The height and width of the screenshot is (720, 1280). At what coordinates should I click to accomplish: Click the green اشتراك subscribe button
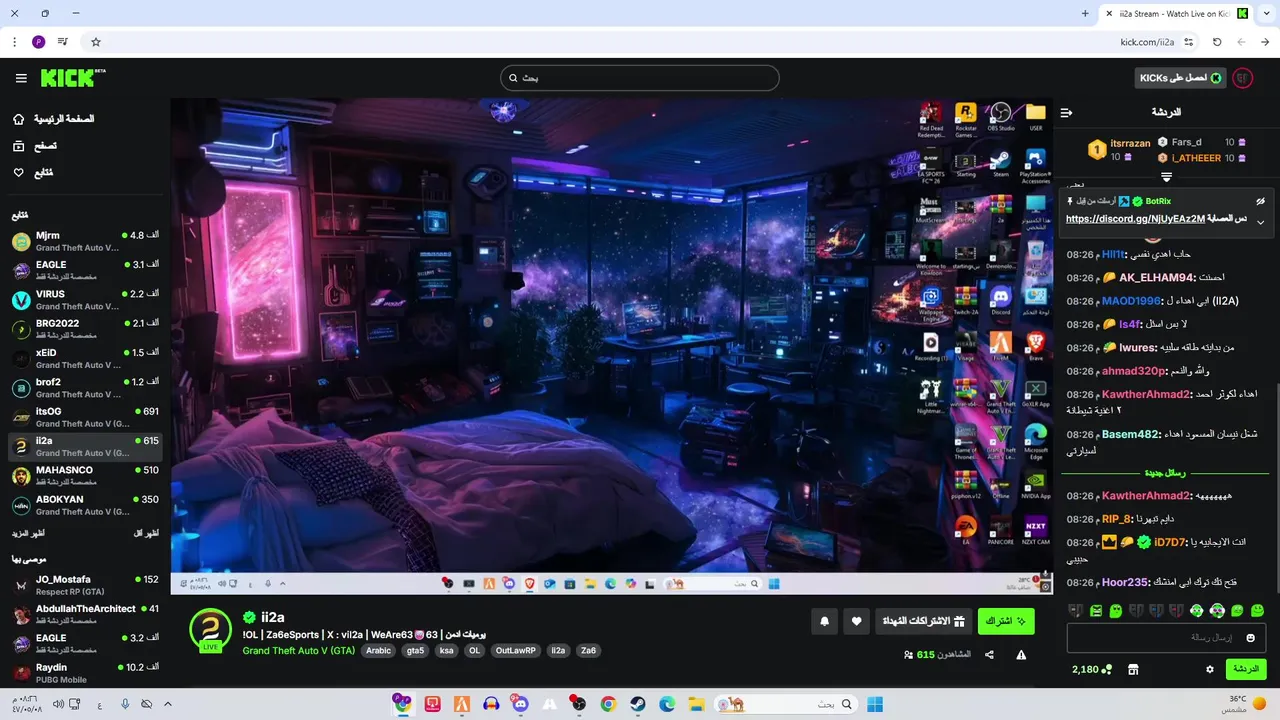coord(1006,621)
